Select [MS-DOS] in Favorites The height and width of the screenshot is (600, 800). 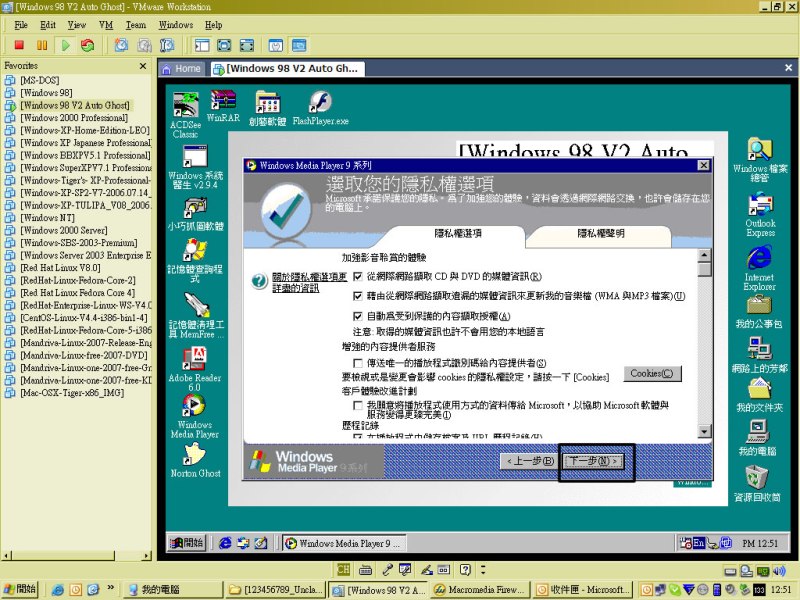tap(40, 80)
